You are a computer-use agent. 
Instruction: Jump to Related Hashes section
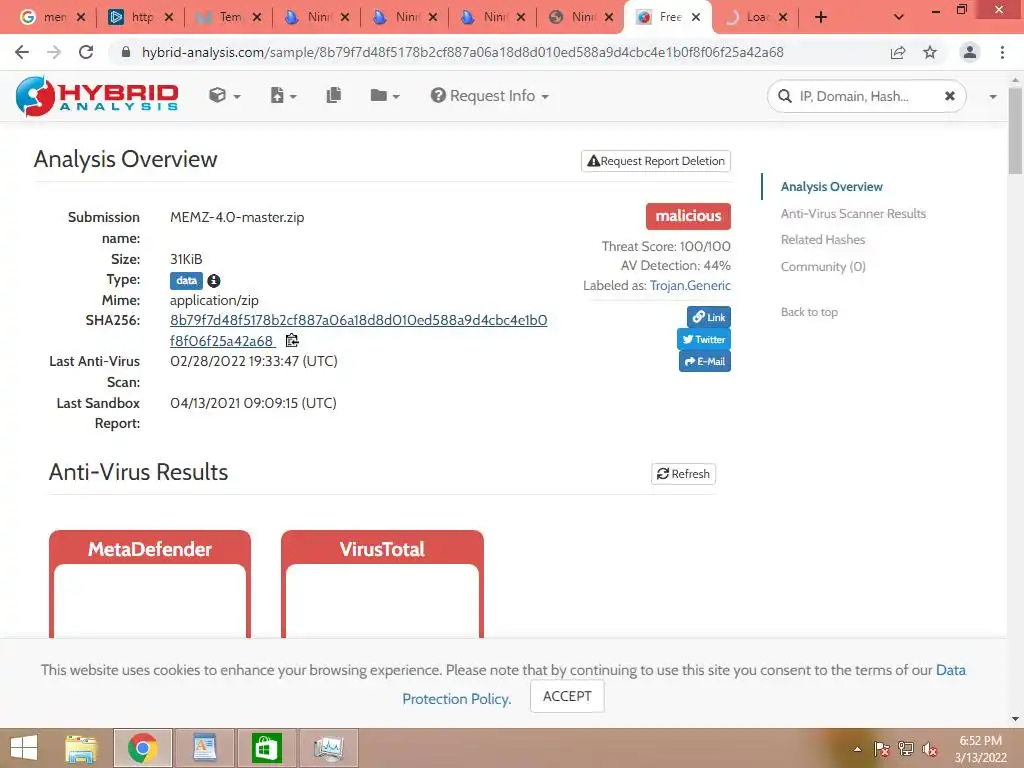823,240
